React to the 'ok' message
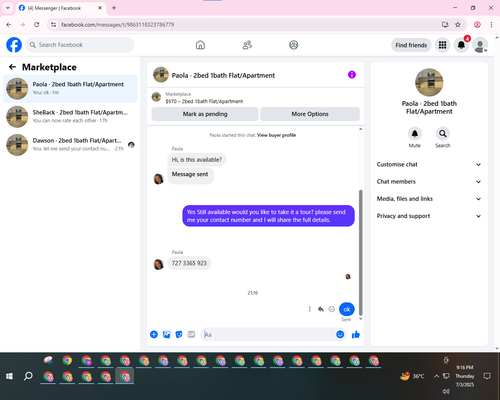500x400 pixels. click(x=331, y=309)
